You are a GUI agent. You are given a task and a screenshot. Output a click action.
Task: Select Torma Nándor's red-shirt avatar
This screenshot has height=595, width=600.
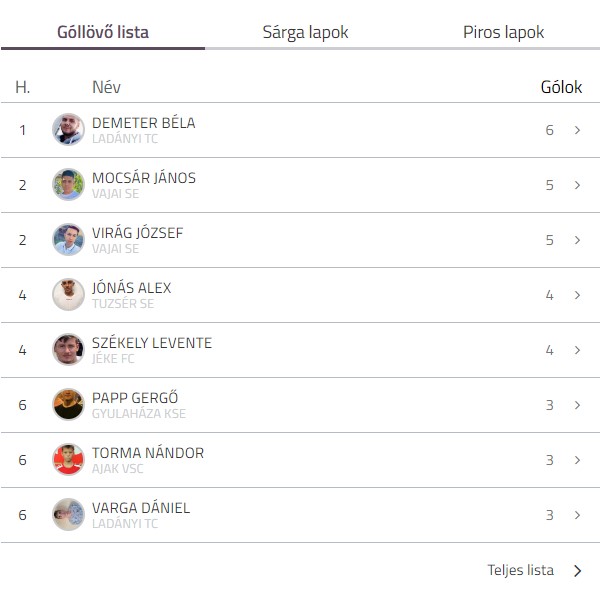[68, 460]
